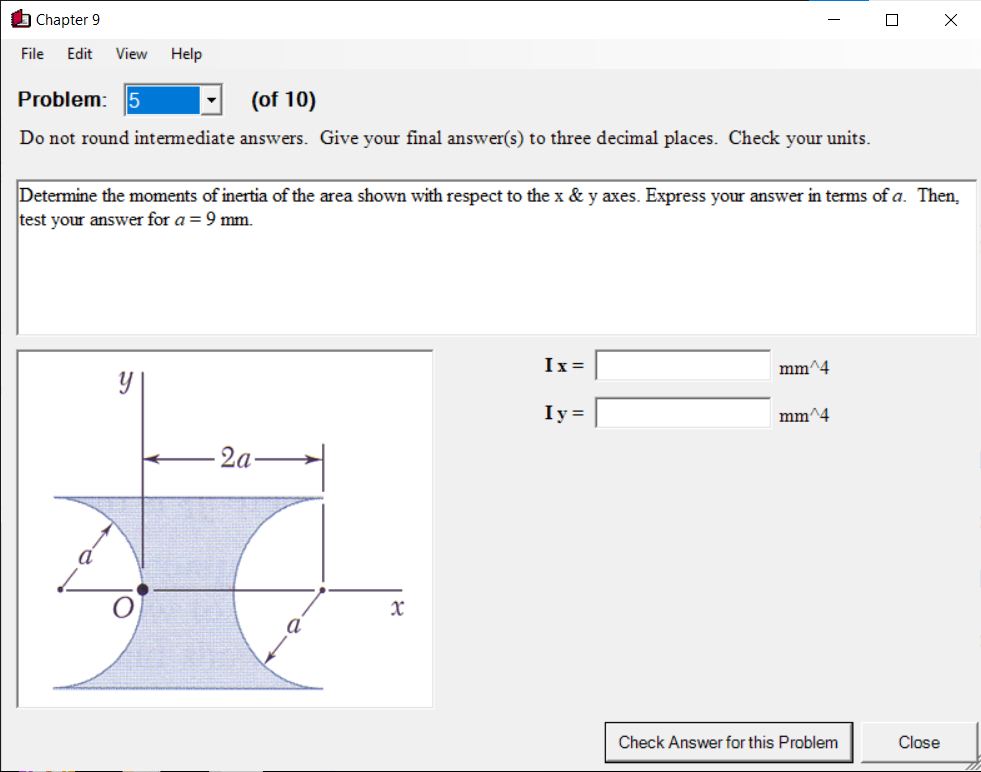Expand the Problem number dropdown
This screenshot has width=981, height=772.
point(209,100)
